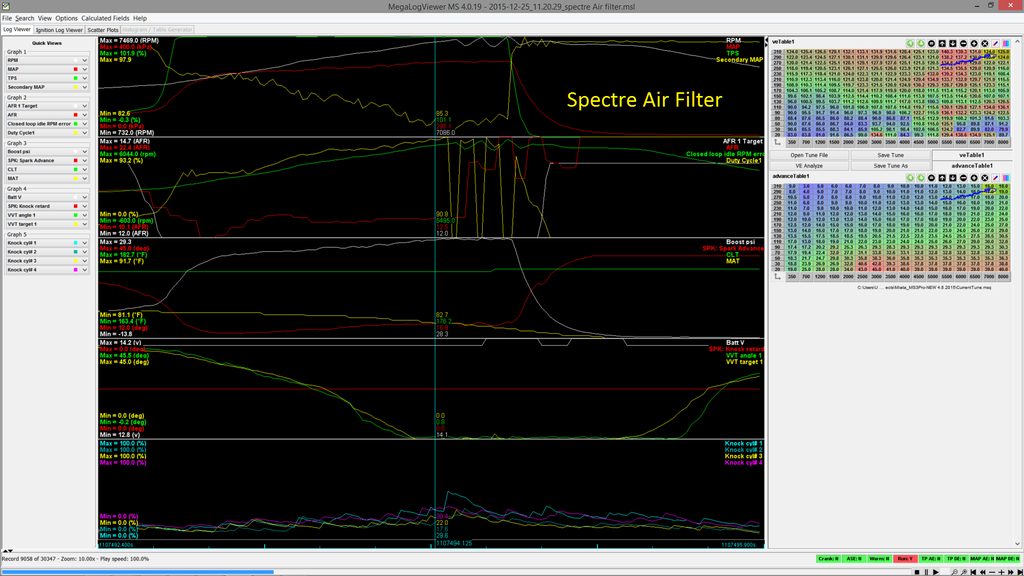
Task: Switch to the Scatter Plots tab
Action: [102, 30]
